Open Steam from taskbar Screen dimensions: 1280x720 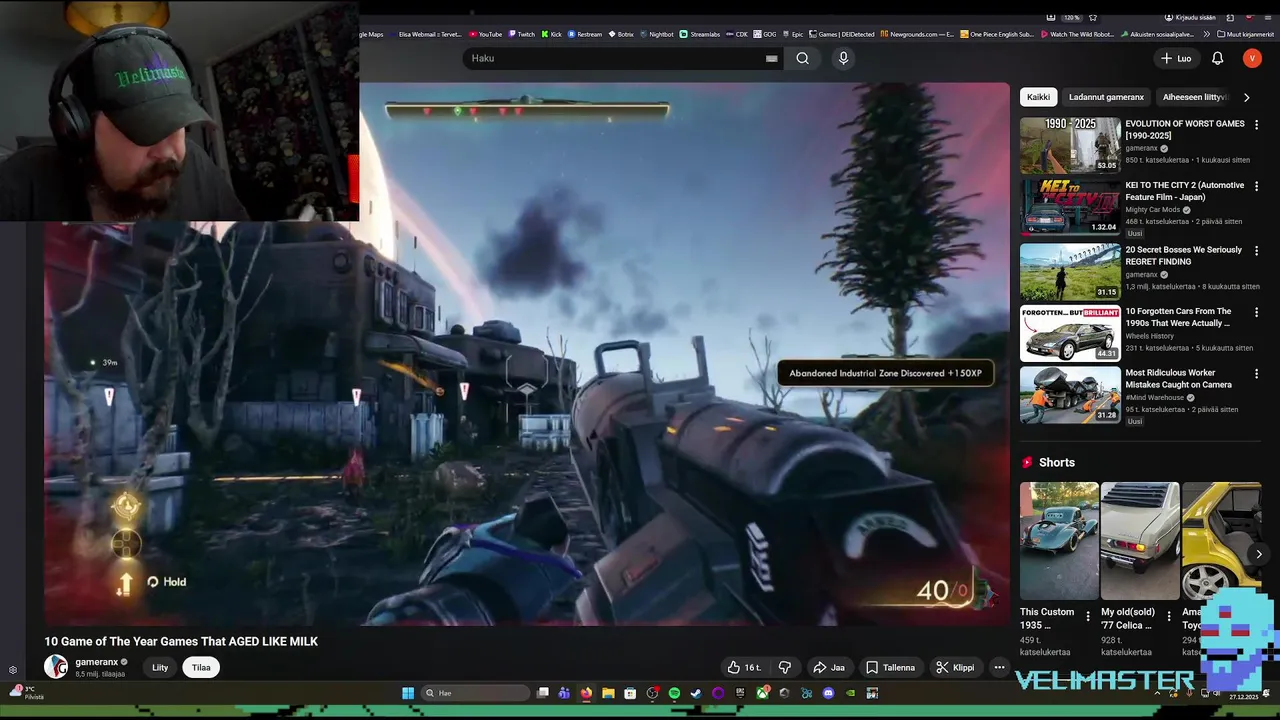tap(696, 693)
